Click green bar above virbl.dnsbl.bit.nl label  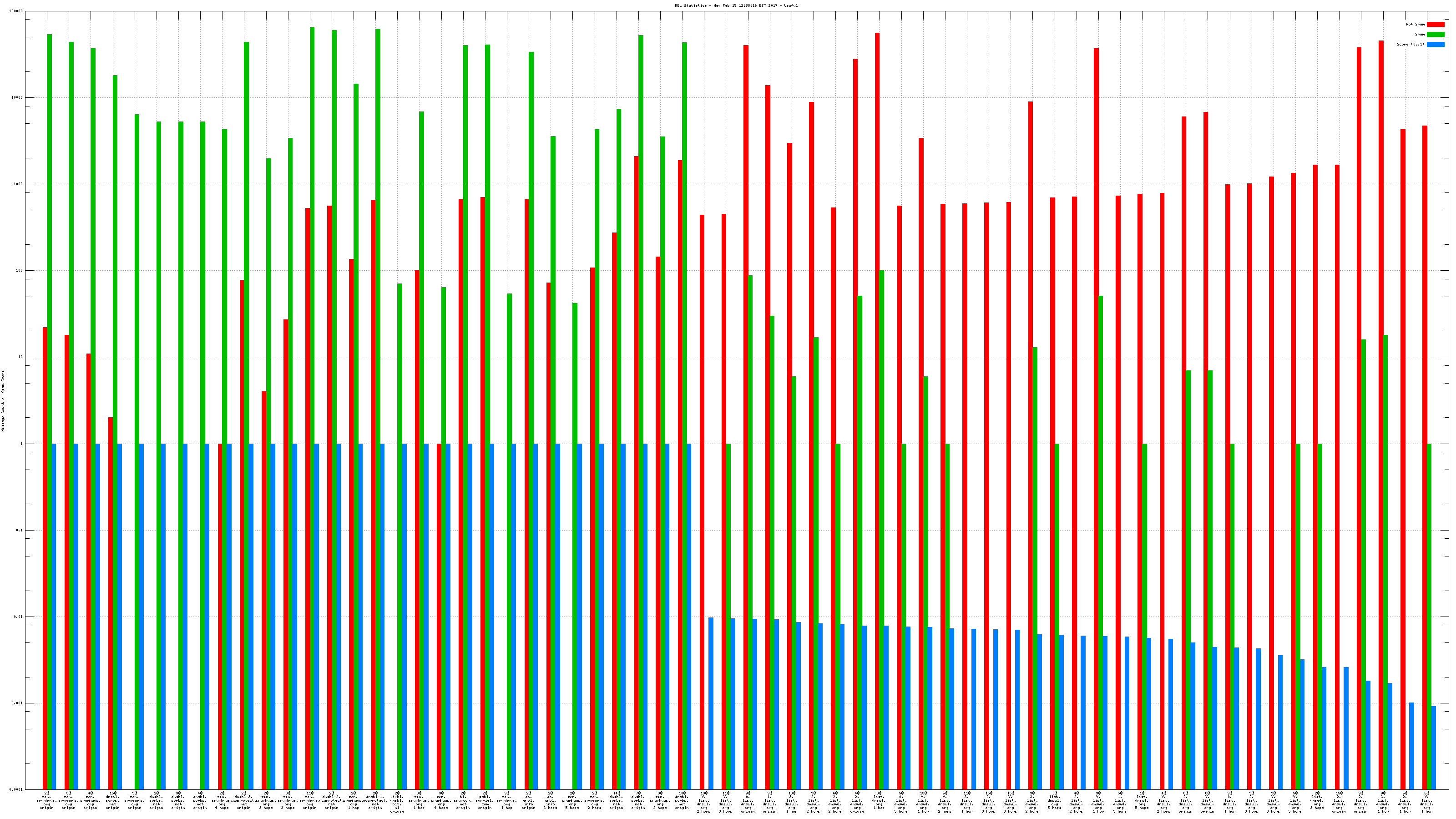399,509
